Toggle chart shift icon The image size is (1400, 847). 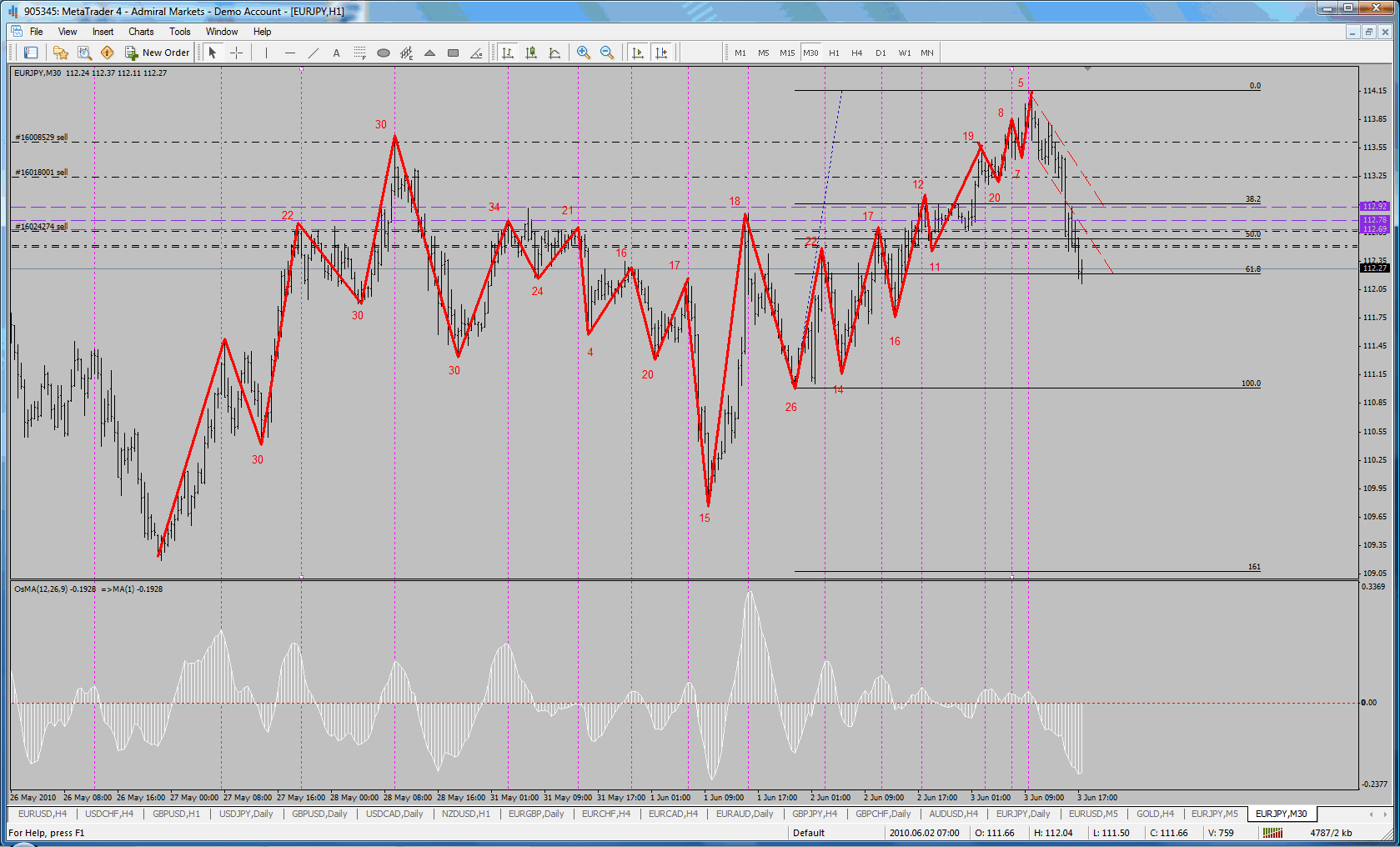(x=661, y=53)
